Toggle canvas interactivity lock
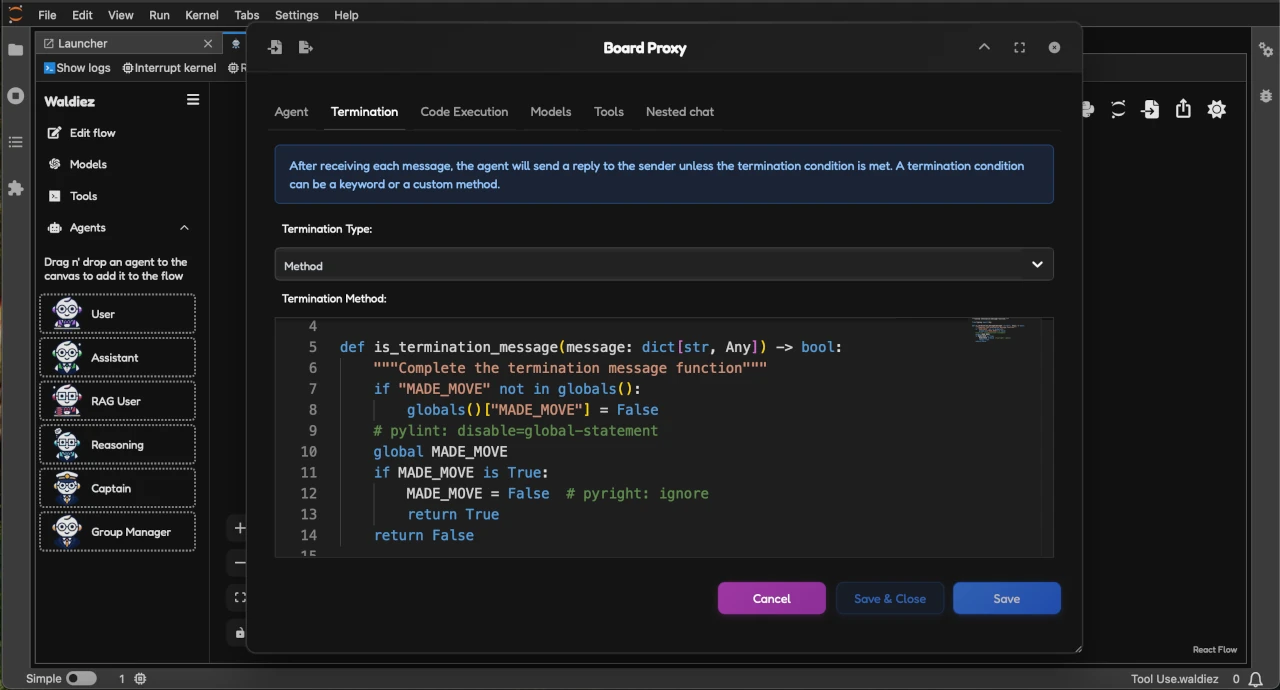This screenshot has width=1280, height=690. [239, 632]
